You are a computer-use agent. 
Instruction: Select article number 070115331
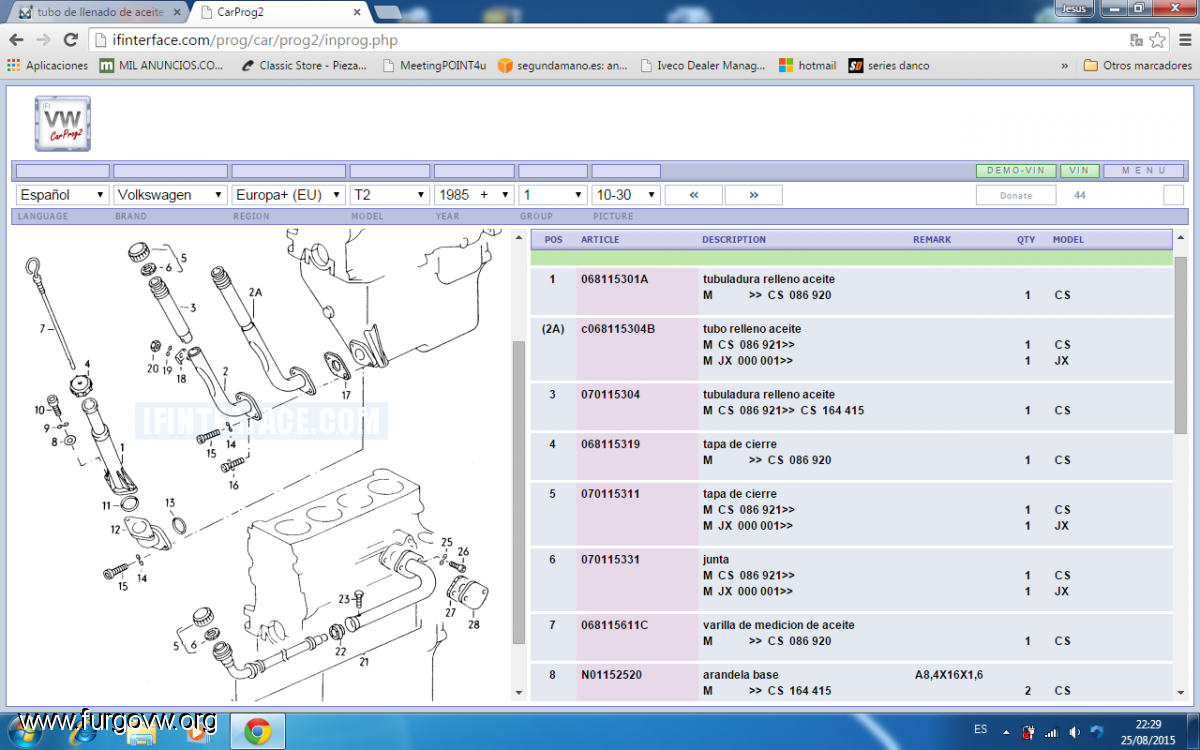[x=610, y=560]
